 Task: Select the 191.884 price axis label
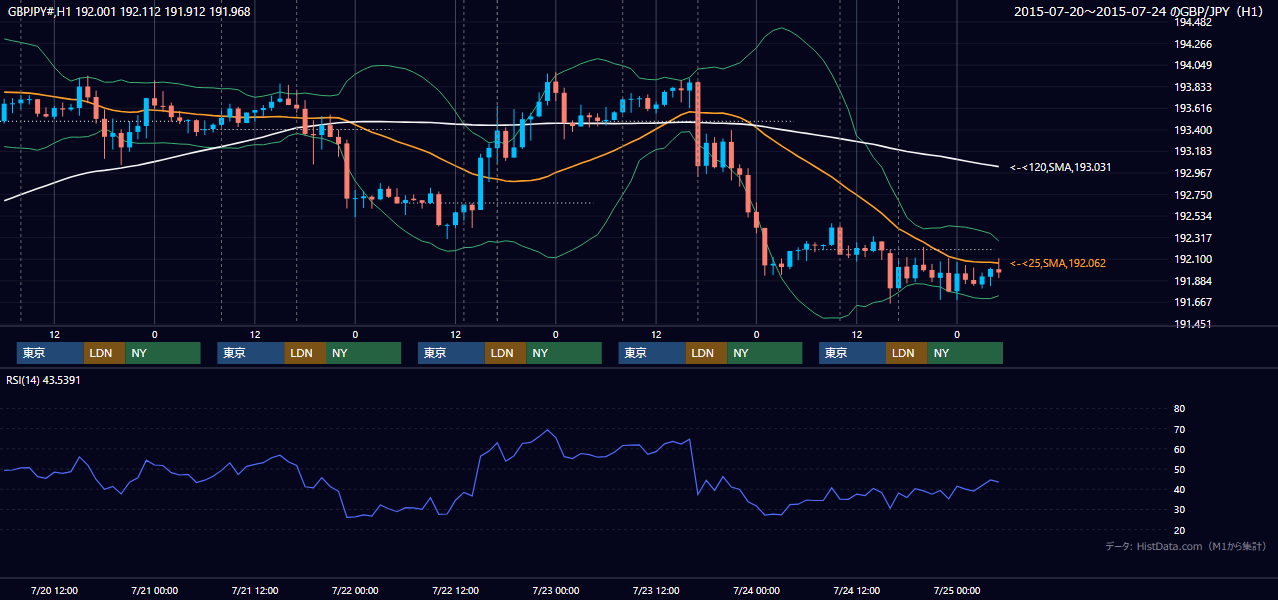(x=1193, y=281)
